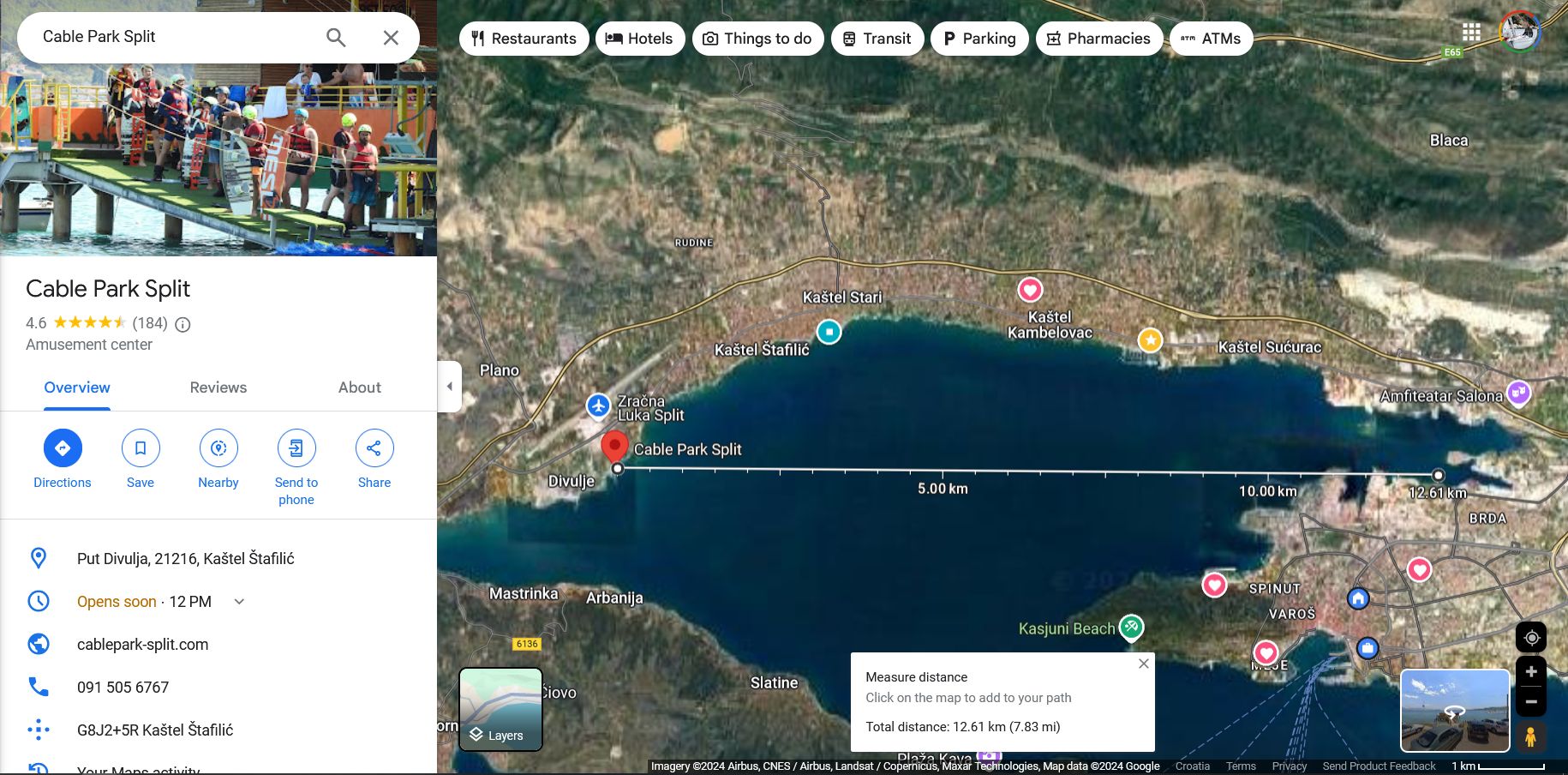Collapse the side panel arrow
The height and width of the screenshot is (775, 1568).
point(450,387)
